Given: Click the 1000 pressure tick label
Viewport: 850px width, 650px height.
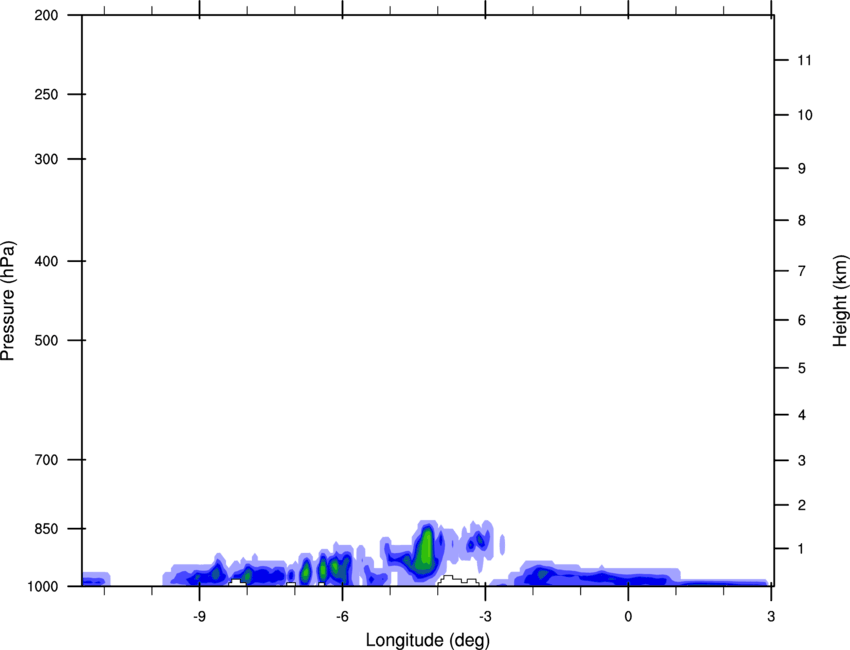Looking at the screenshot, I should point(42,586).
